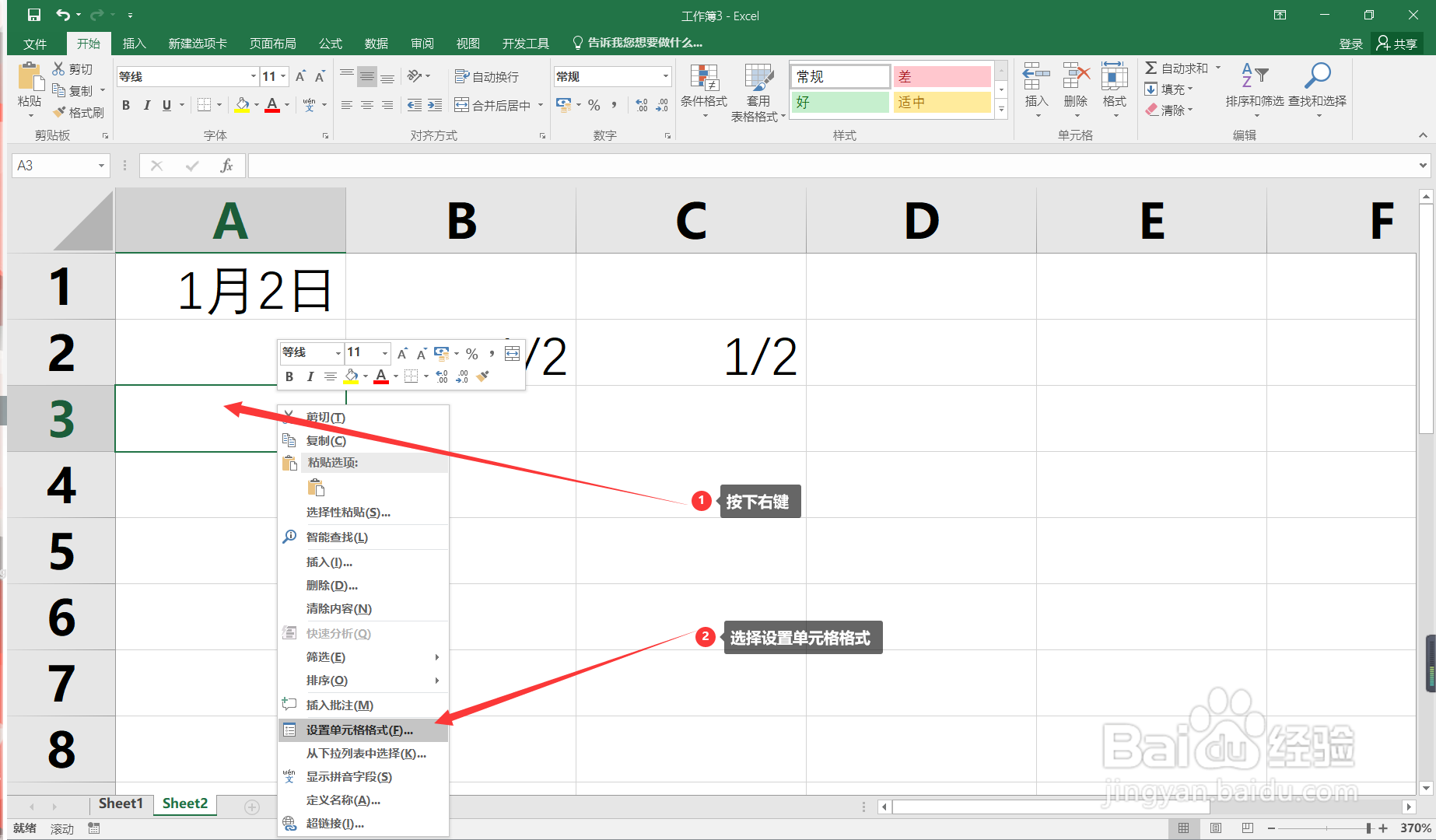Screen dimensions: 1436x840
Task: Toggle Bold in the ribbon font group
Action: (126, 105)
